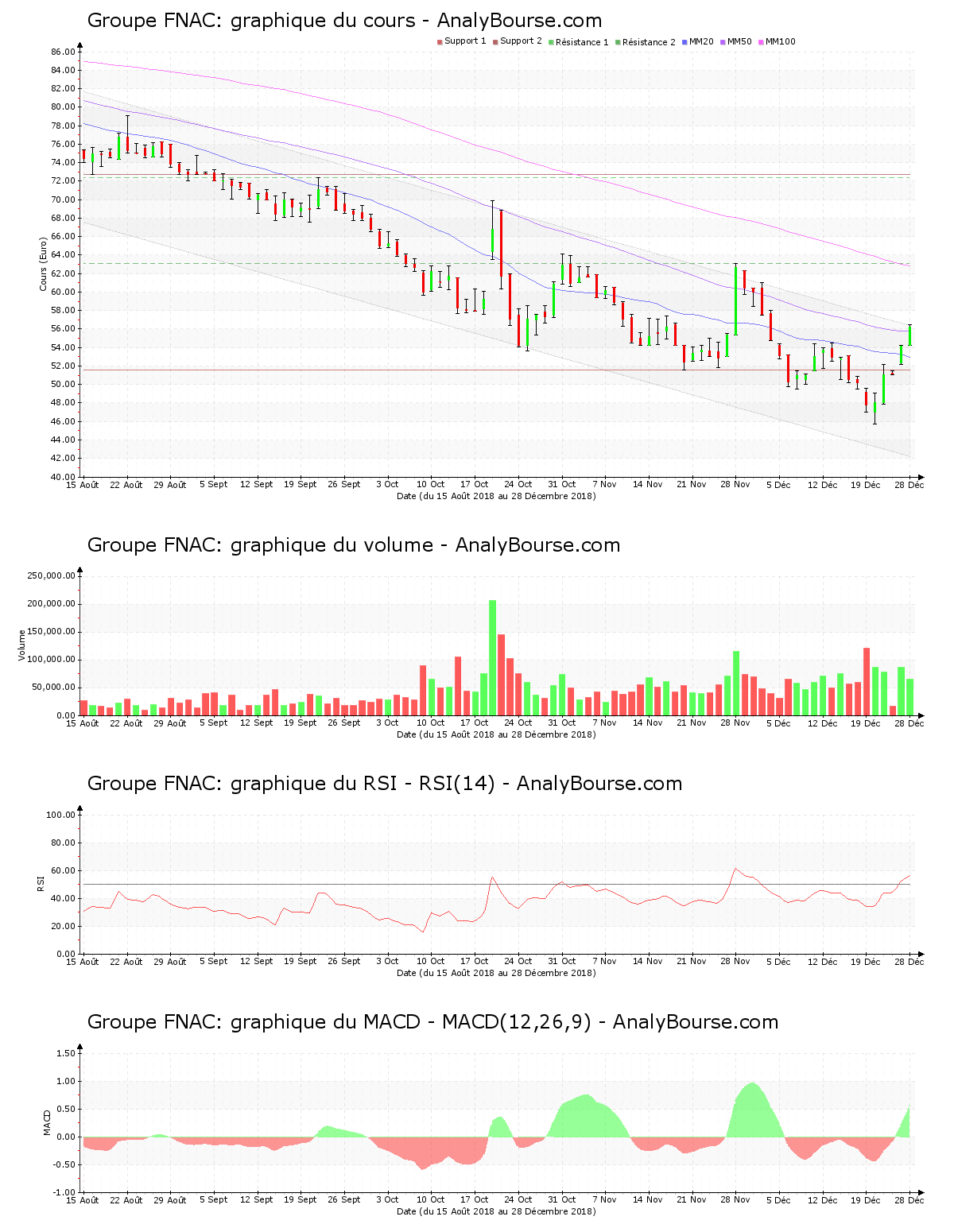The image size is (954, 1232).
Task: Click '15 Août' date on price chart axis
Action: click(83, 484)
